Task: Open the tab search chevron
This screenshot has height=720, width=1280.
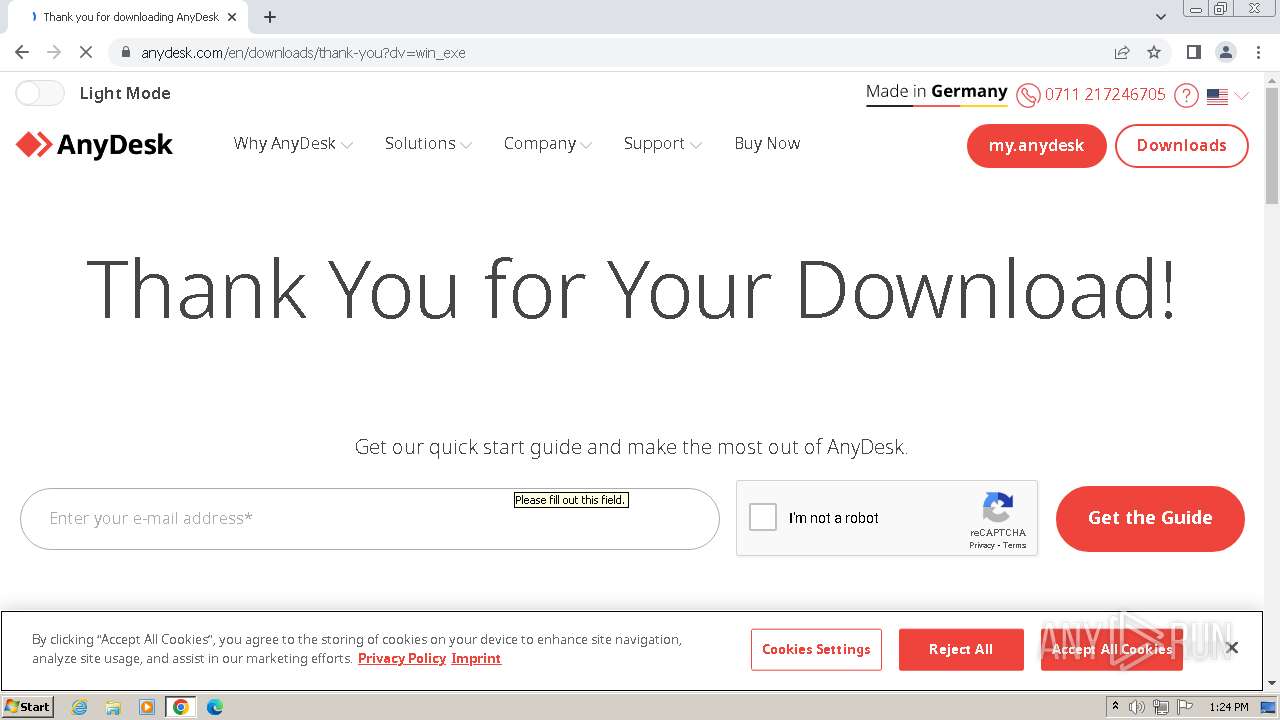Action: [1160, 17]
